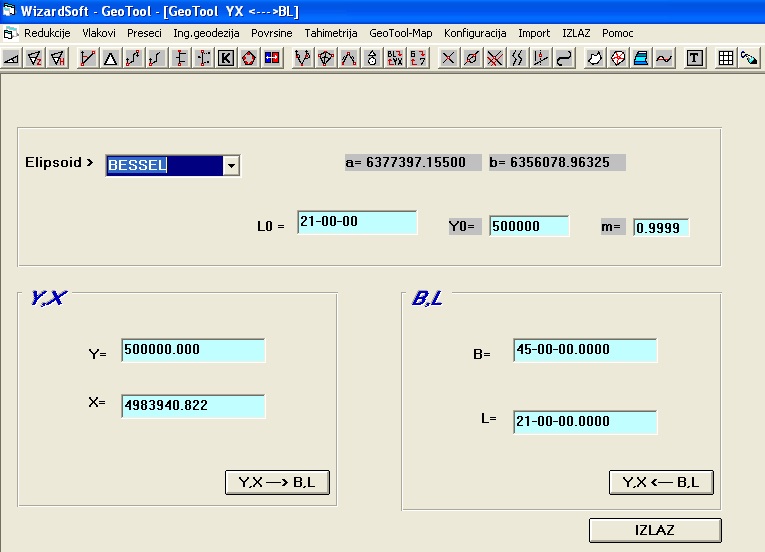
Task: Click the IZLAZ exit button
Action: pyautogui.click(x=654, y=530)
